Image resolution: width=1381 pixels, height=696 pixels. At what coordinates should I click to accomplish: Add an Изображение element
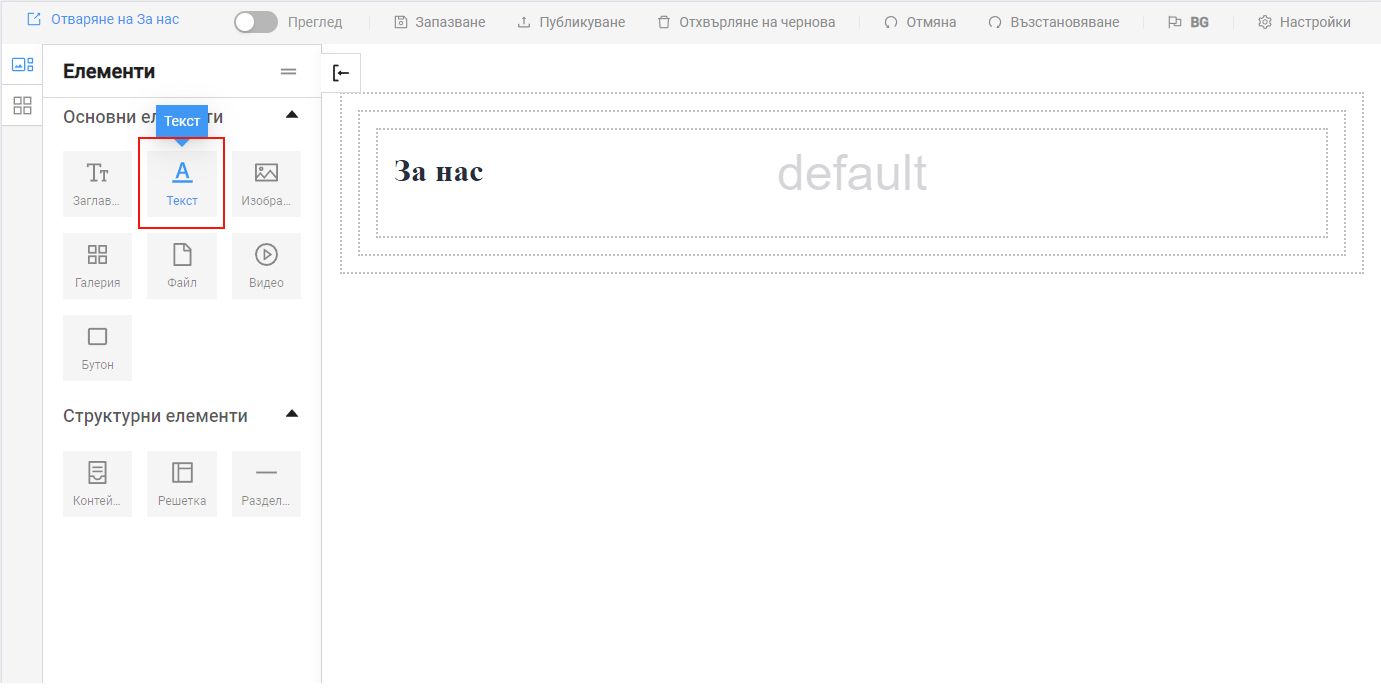266,183
